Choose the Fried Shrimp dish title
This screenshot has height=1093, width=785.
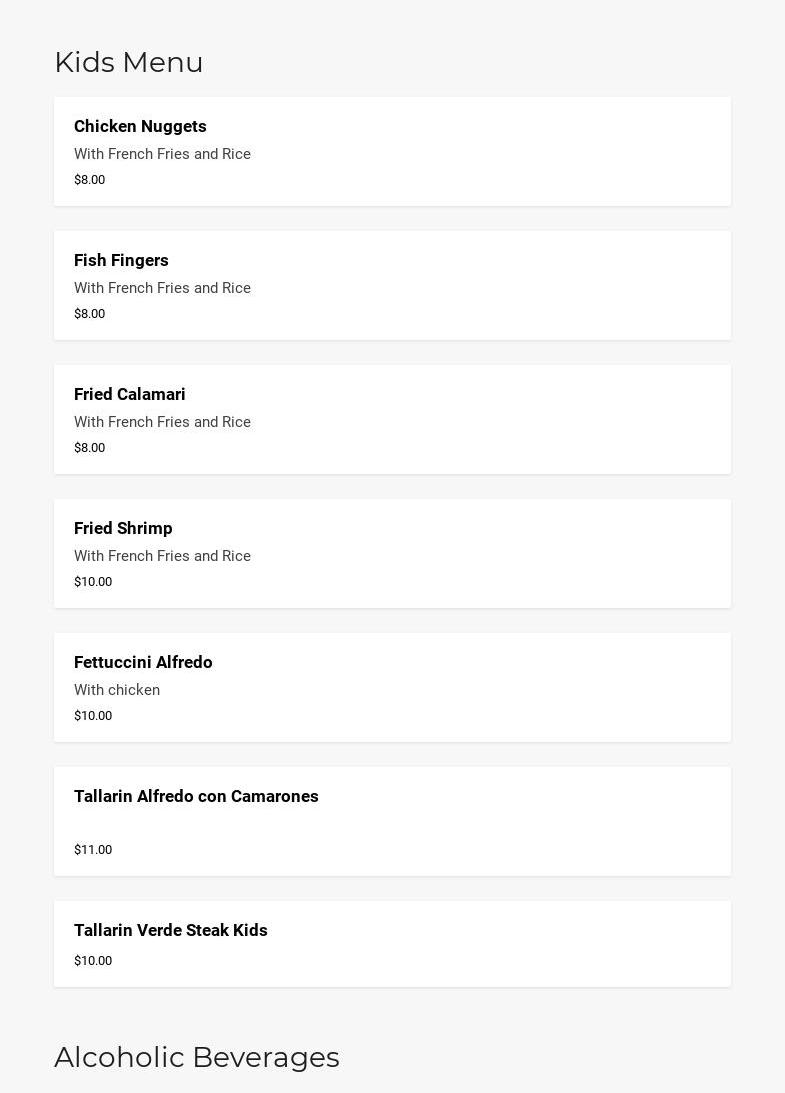123,528
